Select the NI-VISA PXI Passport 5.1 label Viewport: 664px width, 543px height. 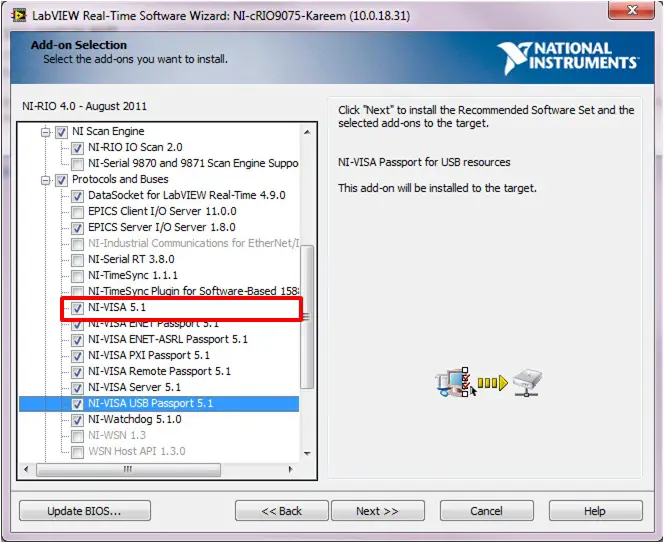pyautogui.click(x=149, y=355)
